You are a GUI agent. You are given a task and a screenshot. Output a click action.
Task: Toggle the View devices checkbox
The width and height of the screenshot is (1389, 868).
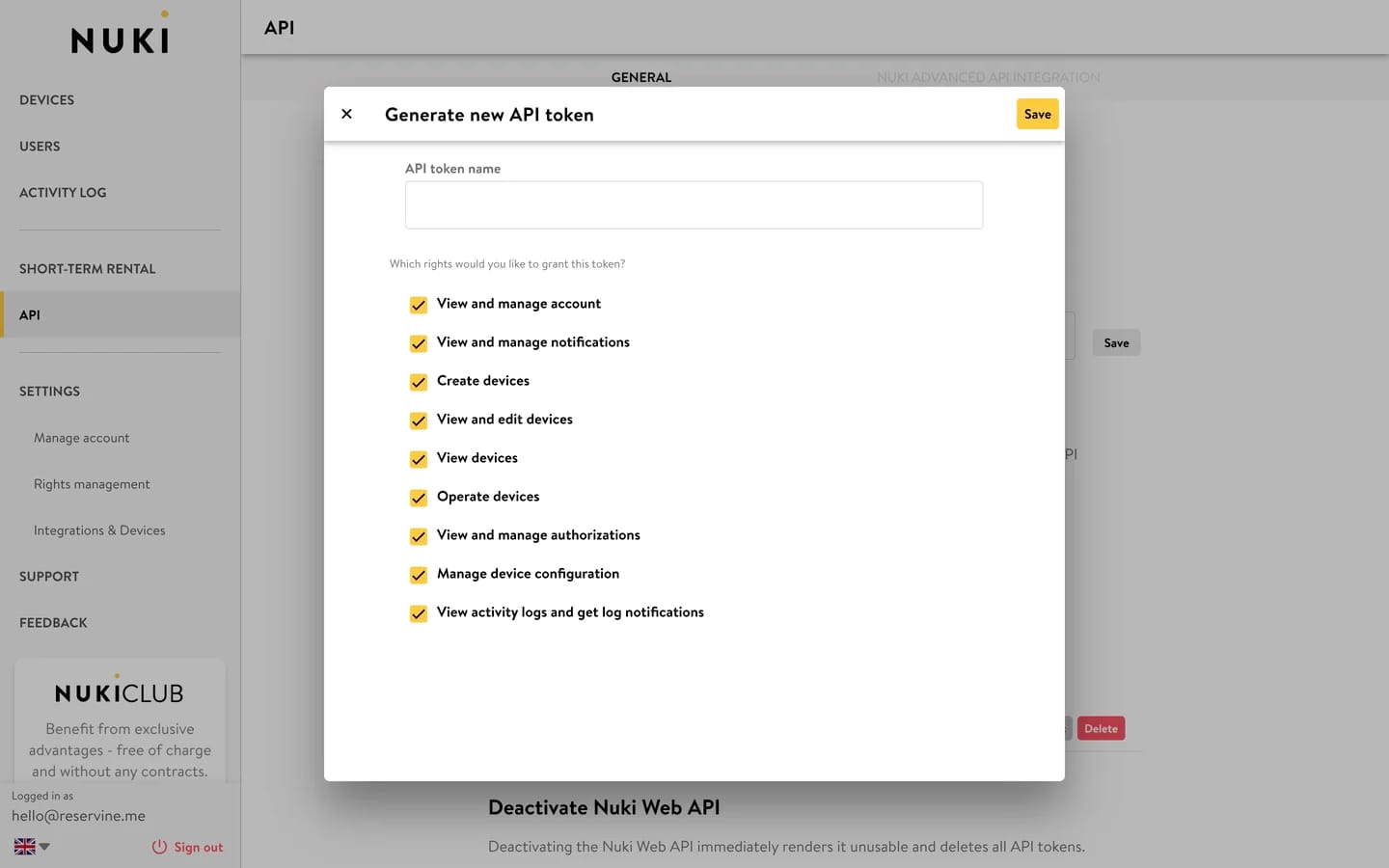(x=419, y=459)
